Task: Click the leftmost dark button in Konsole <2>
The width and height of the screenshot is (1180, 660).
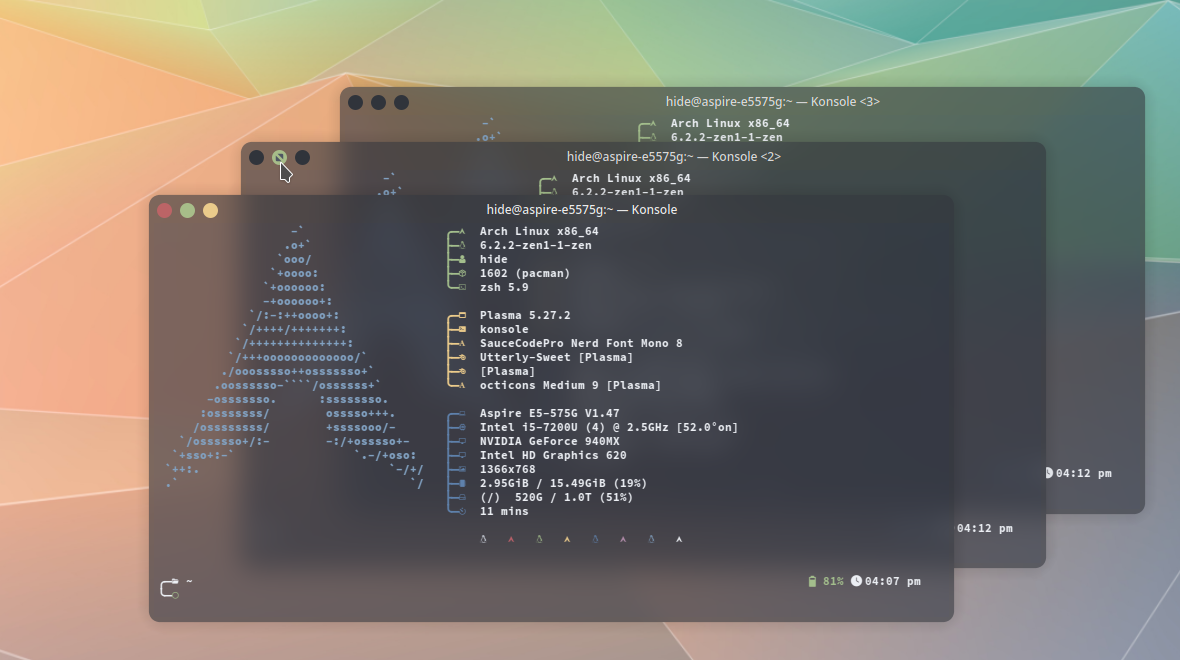Action: pos(257,157)
